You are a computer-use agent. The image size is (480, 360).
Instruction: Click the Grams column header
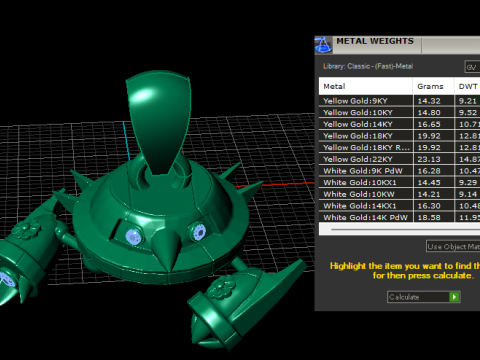(x=433, y=86)
